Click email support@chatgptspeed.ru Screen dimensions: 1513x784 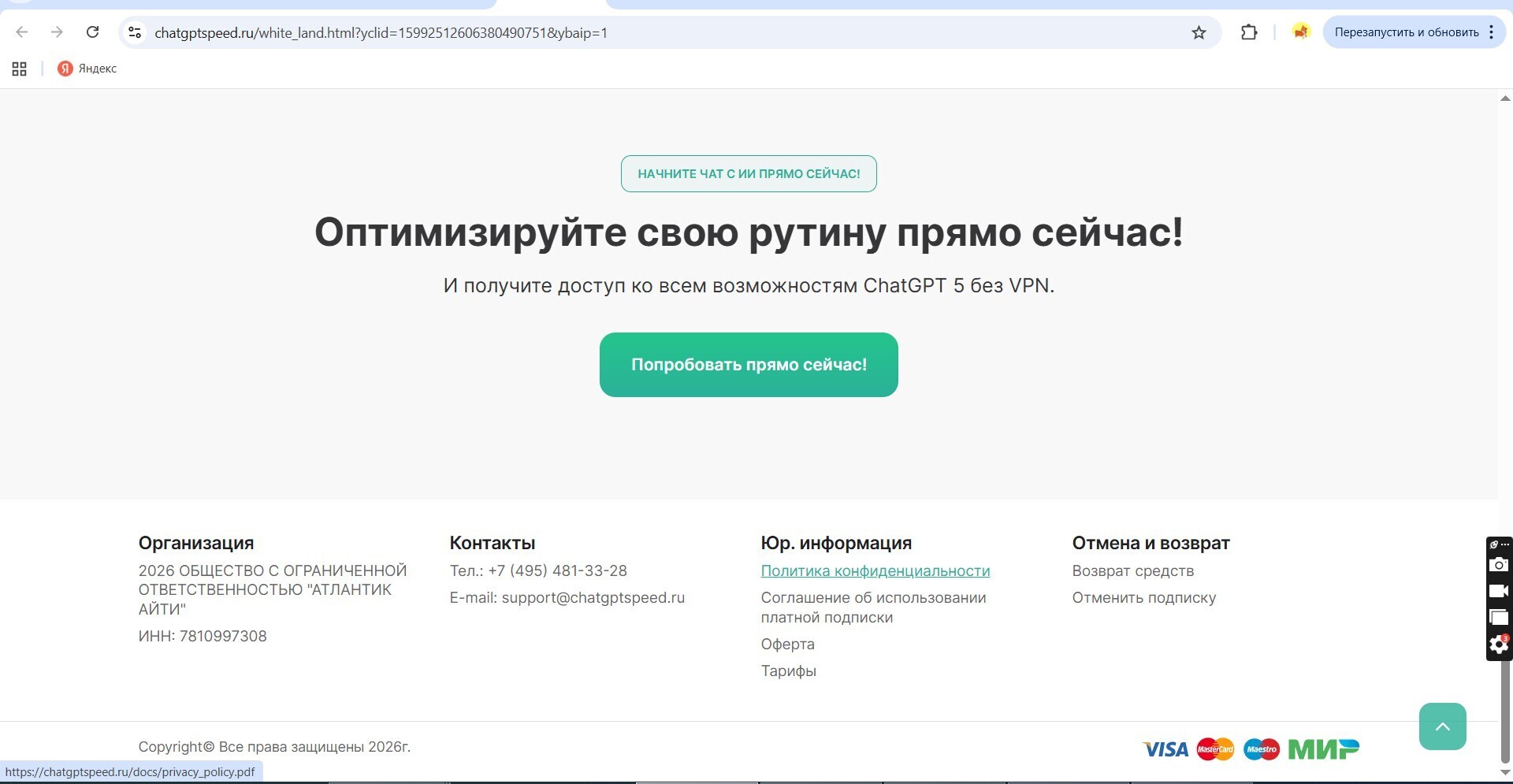(593, 597)
